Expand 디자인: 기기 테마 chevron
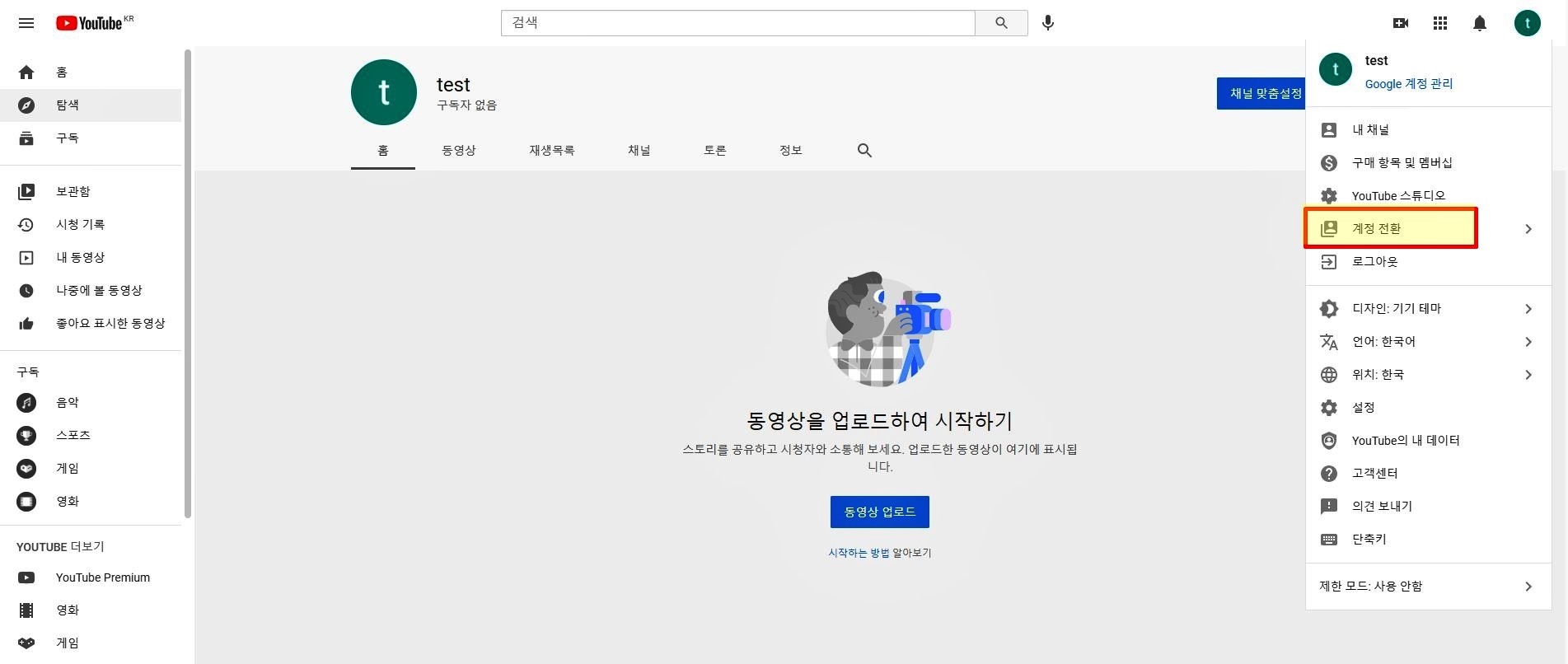The image size is (1568, 664). coord(1528,309)
